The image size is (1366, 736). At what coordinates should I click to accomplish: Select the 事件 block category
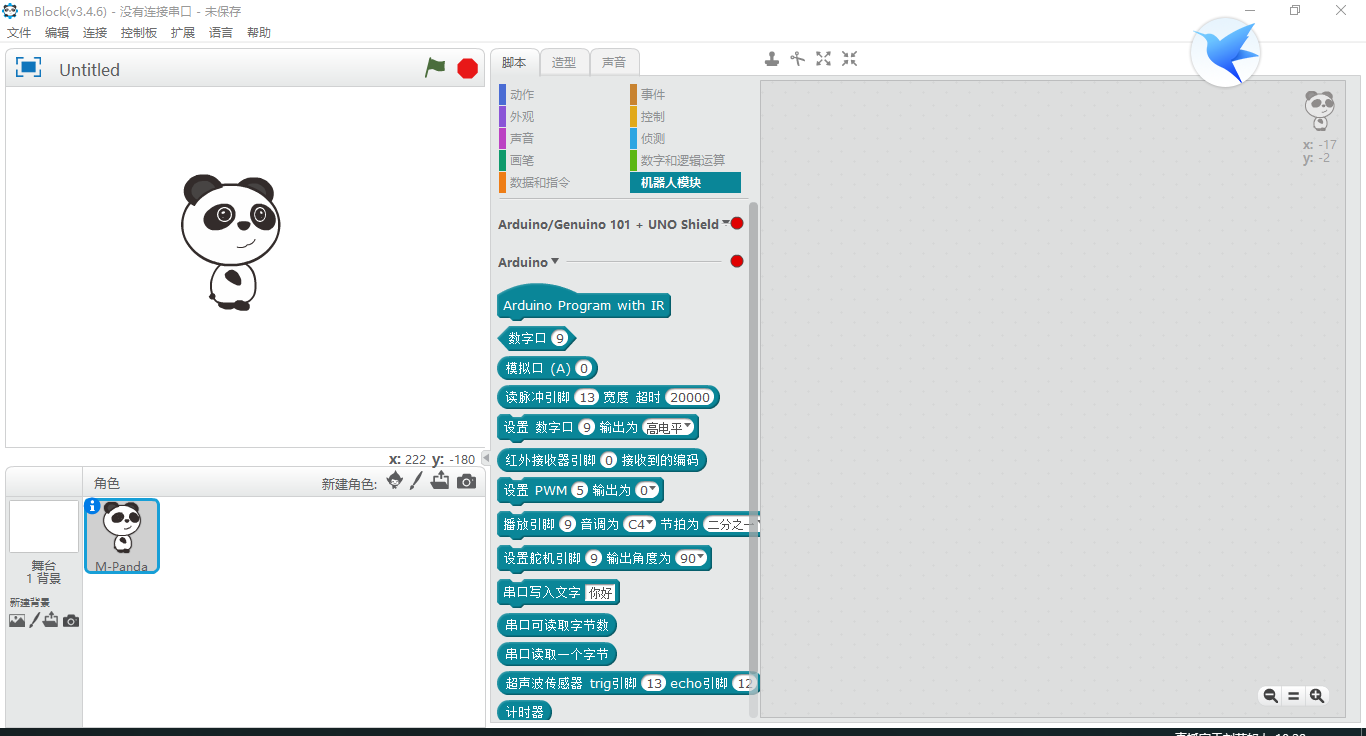[x=652, y=95]
